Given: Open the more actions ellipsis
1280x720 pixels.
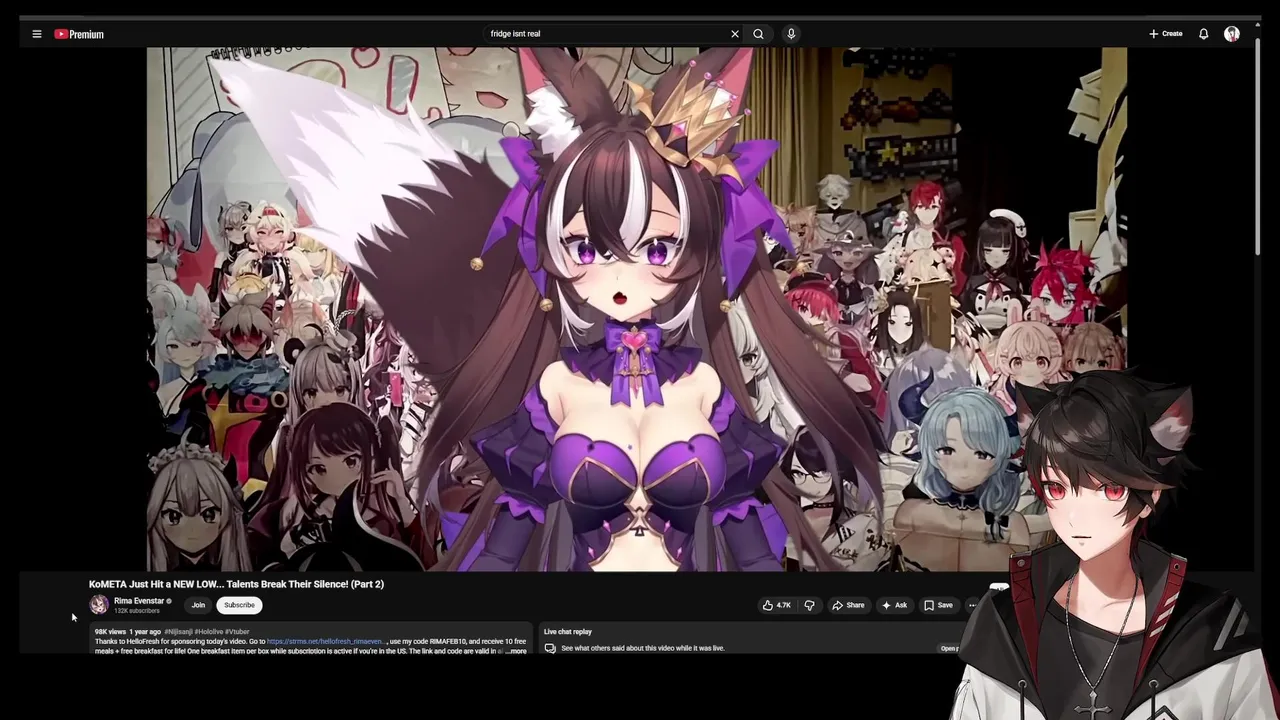Looking at the screenshot, I should 972,605.
